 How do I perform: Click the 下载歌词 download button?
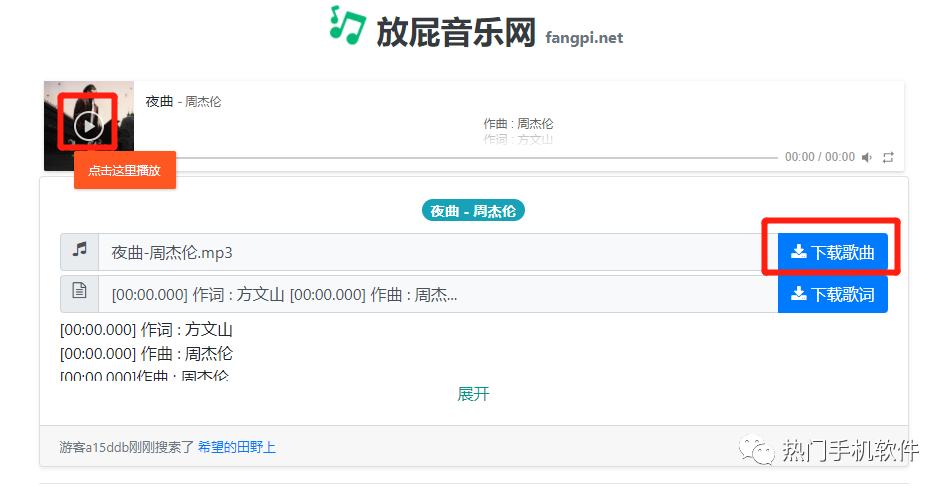pyautogui.click(x=832, y=294)
